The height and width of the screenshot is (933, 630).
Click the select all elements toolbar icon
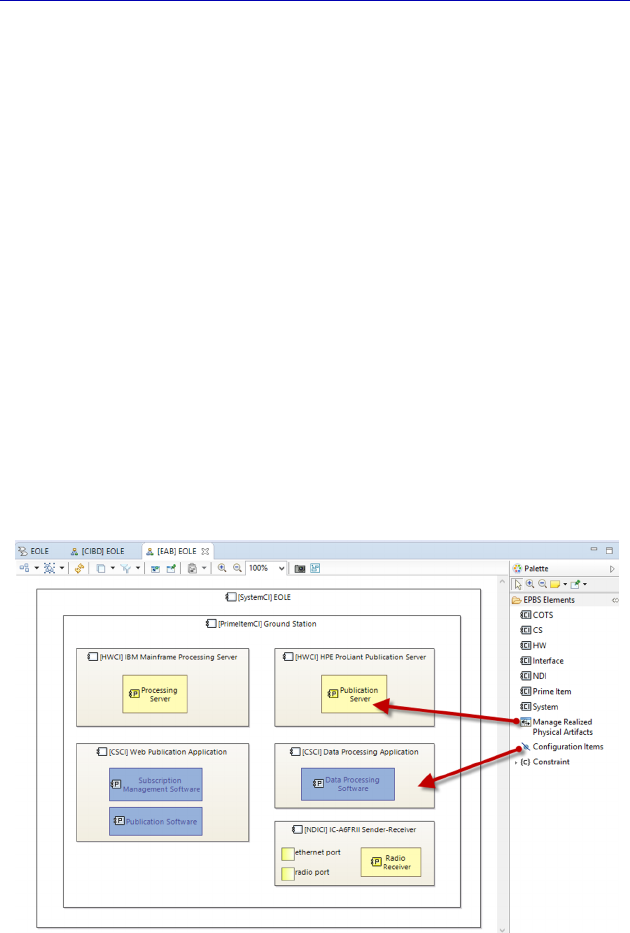[49, 568]
